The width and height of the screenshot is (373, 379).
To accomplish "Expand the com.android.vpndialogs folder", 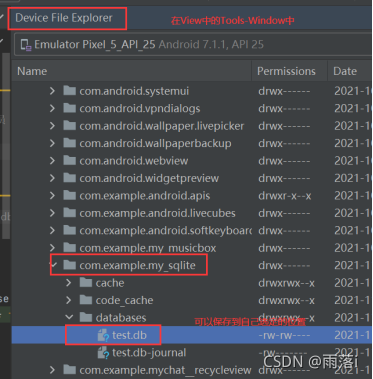I will click(x=52, y=108).
